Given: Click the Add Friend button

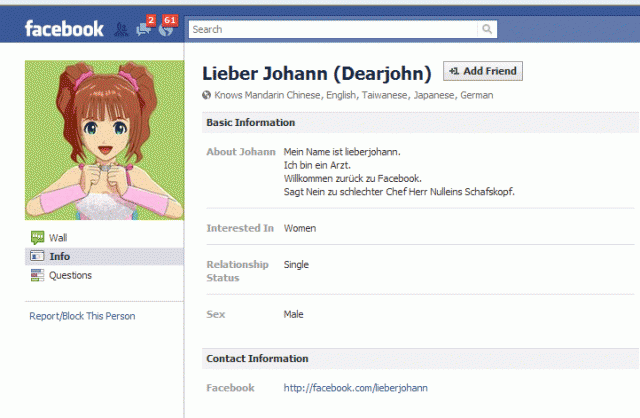Looking at the screenshot, I should point(483,71).
